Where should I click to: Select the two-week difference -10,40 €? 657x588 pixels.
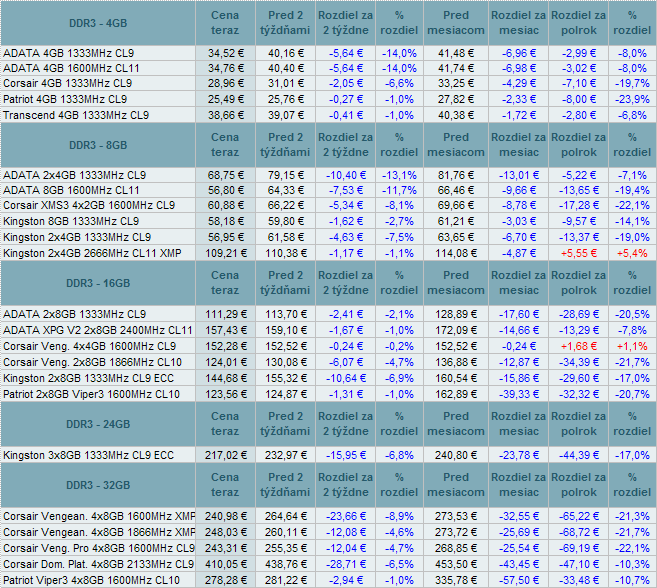[x=345, y=175]
